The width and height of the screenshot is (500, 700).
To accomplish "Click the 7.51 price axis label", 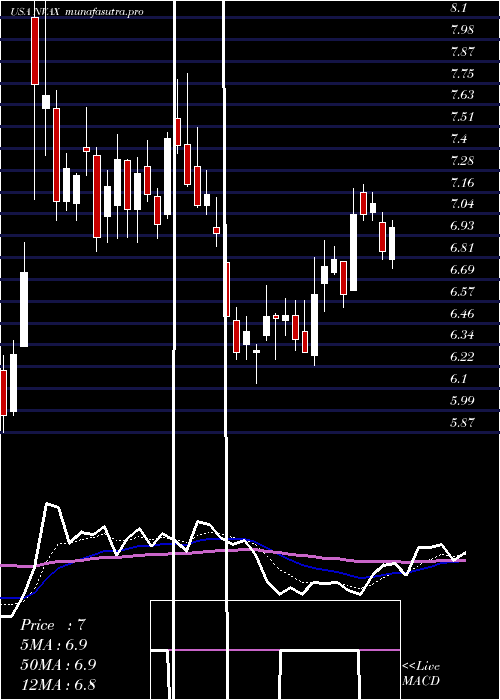I will pyautogui.click(x=462, y=117).
